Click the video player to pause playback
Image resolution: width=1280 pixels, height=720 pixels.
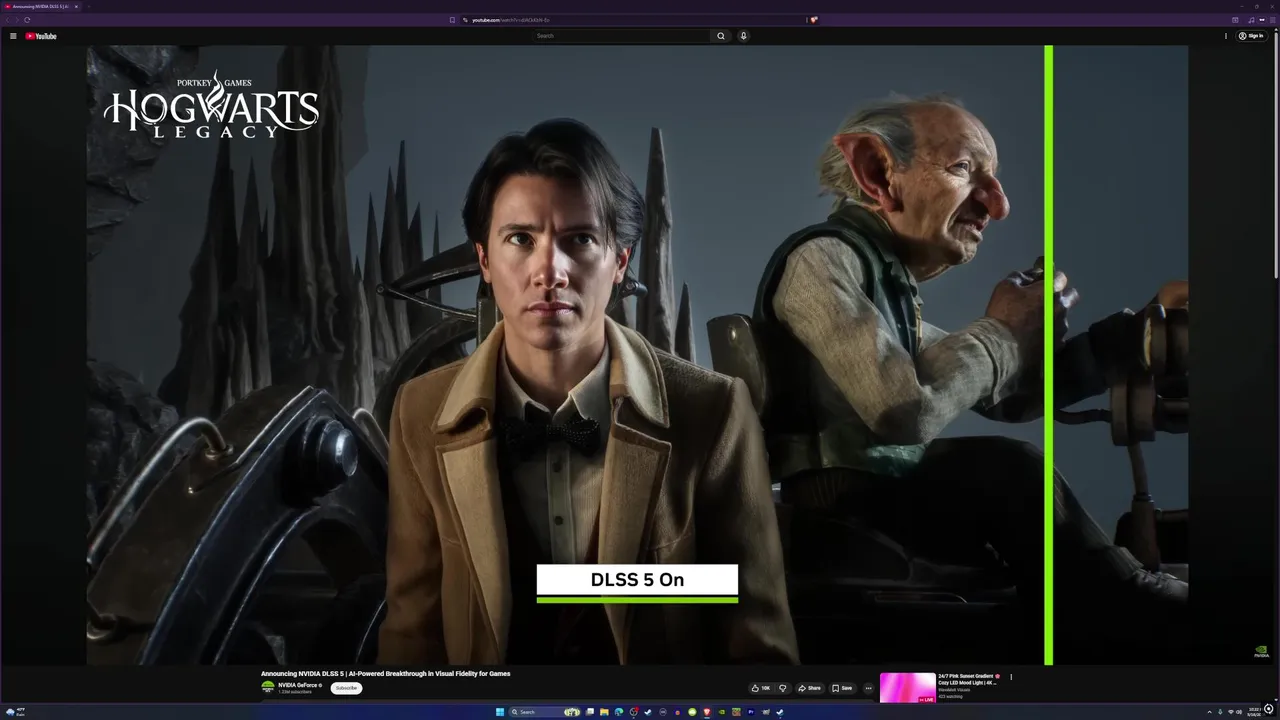pyautogui.click(x=637, y=355)
